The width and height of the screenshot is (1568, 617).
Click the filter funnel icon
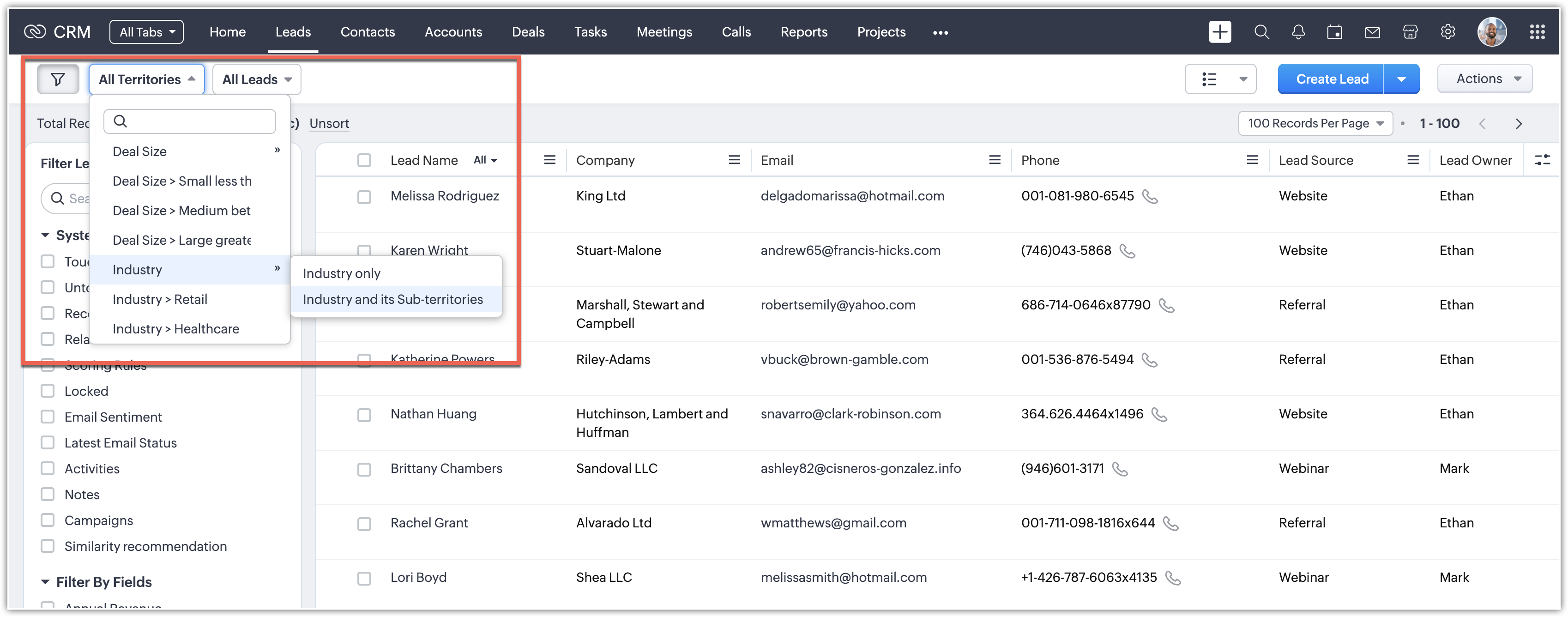tap(58, 79)
